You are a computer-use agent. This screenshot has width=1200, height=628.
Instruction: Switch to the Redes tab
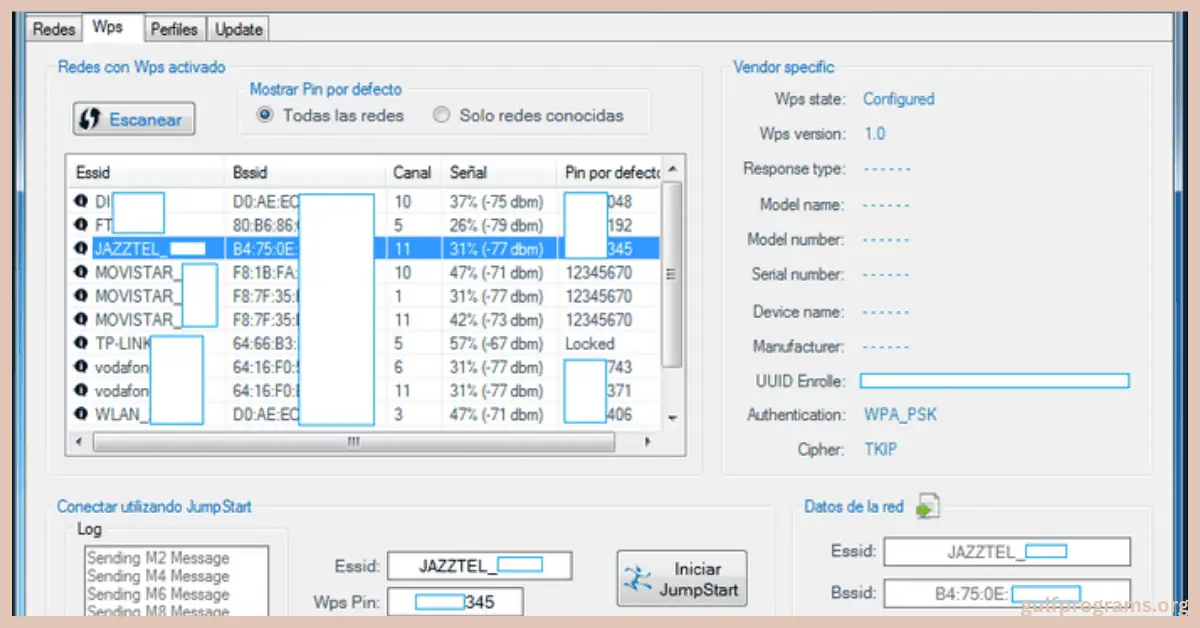coord(54,29)
